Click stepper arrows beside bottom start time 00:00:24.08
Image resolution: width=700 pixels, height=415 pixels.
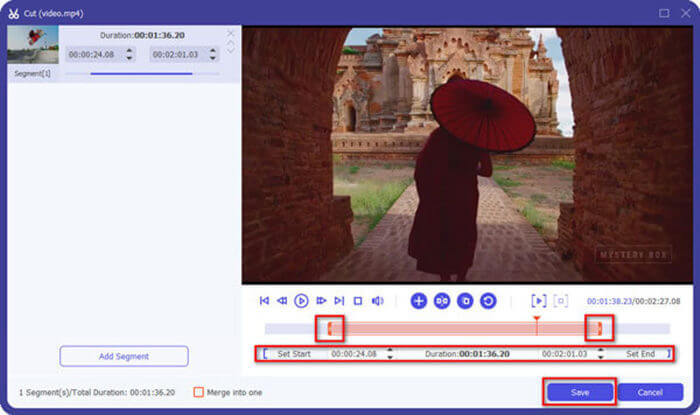(389, 354)
